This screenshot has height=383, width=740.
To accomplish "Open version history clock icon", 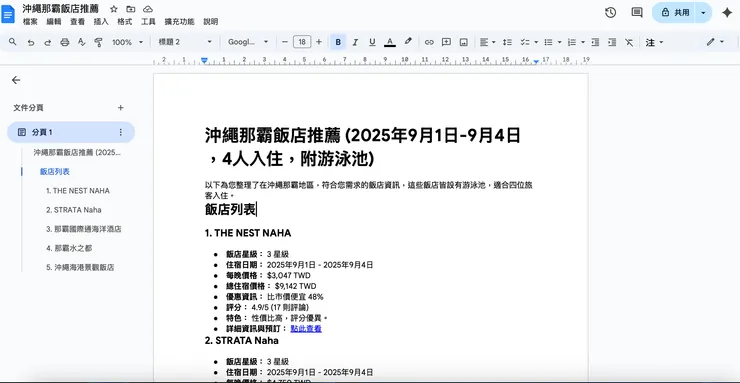I will 610,13.
